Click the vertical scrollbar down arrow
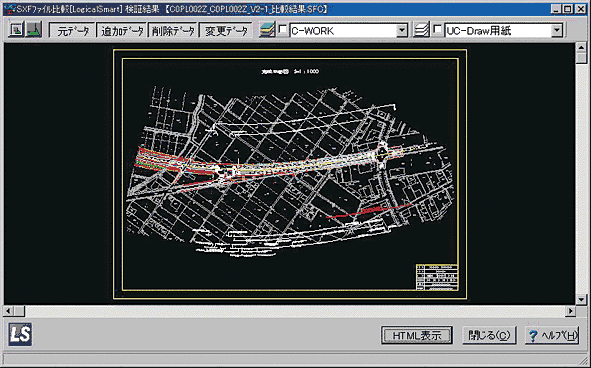 582,299
